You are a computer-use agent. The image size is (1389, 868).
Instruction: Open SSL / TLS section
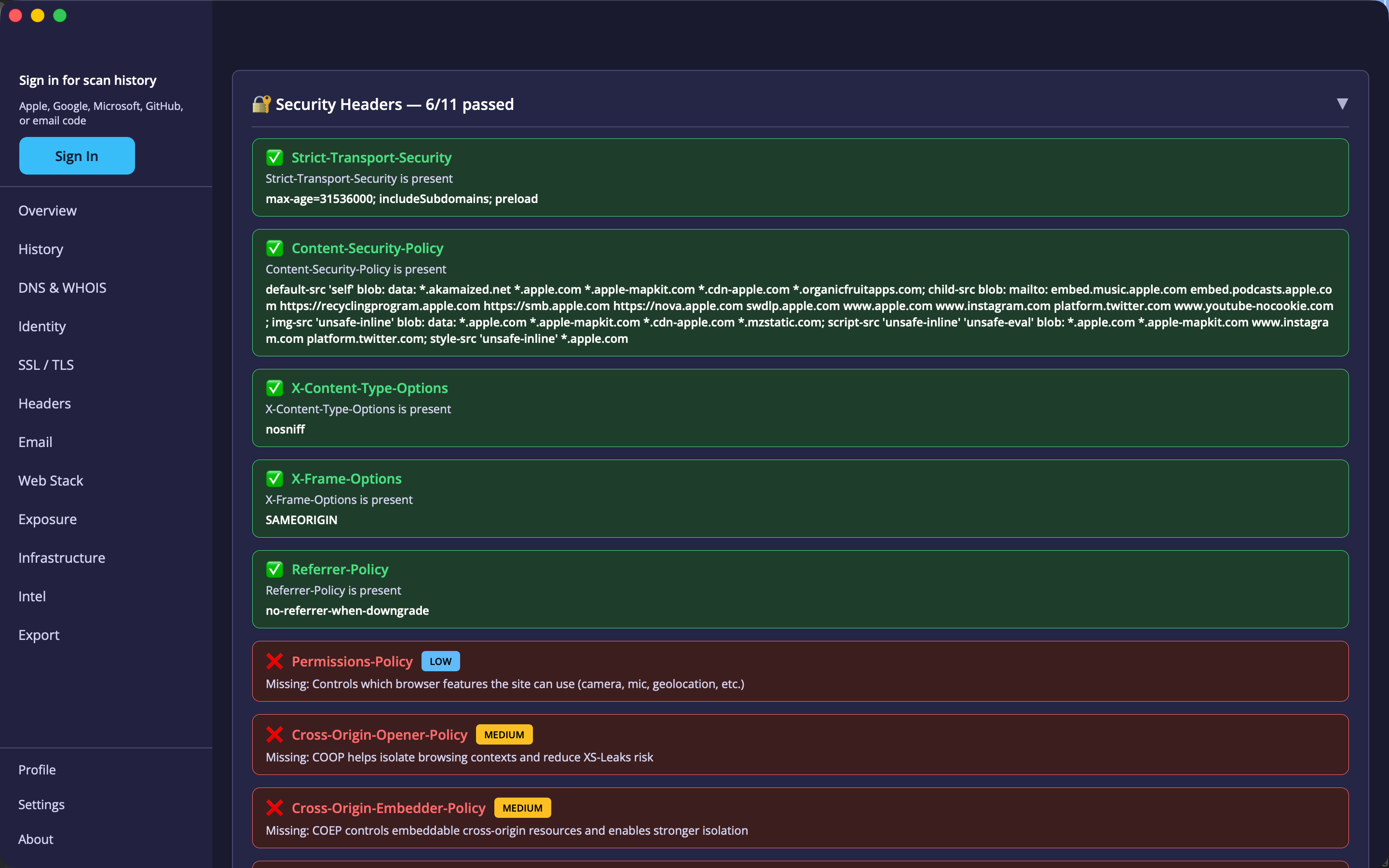[46, 365]
